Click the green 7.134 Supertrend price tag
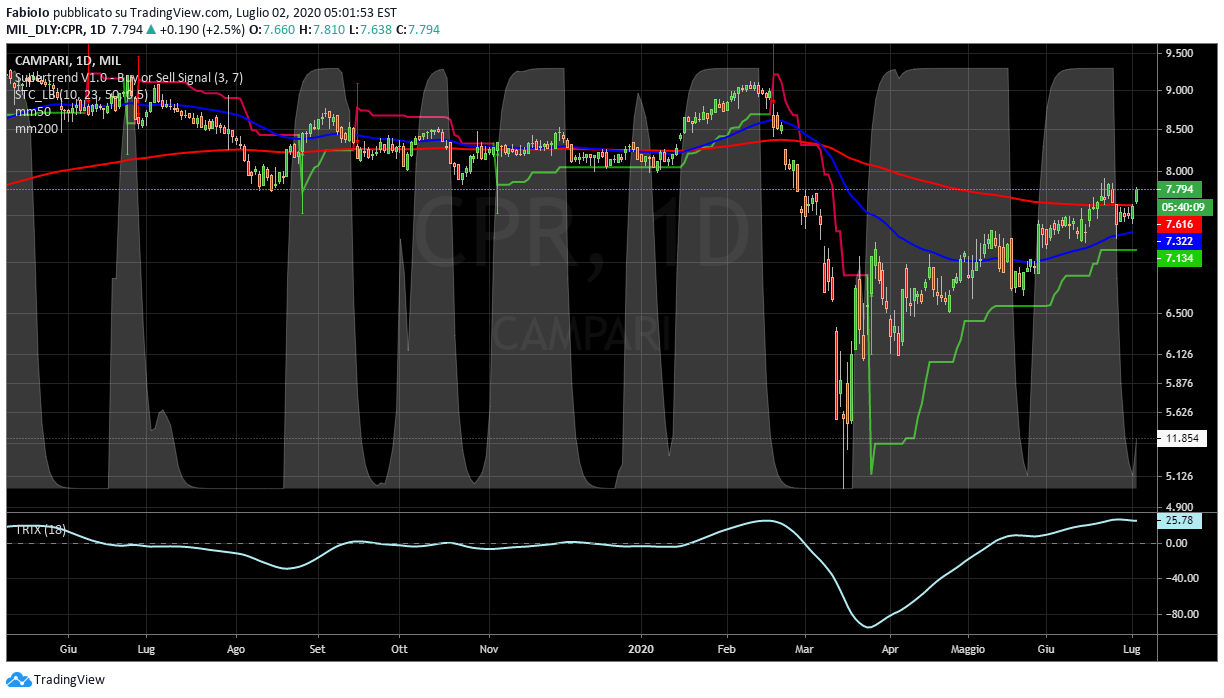This screenshot has height=698, width=1224. (x=1180, y=259)
